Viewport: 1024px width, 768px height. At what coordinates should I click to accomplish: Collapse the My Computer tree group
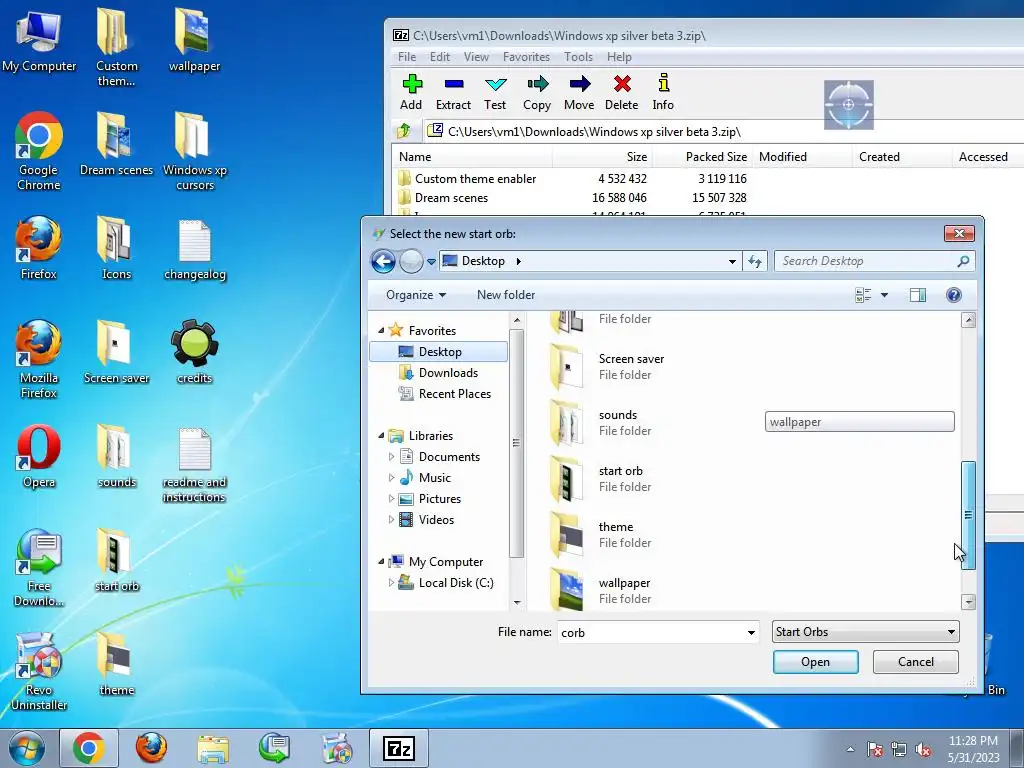381,562
